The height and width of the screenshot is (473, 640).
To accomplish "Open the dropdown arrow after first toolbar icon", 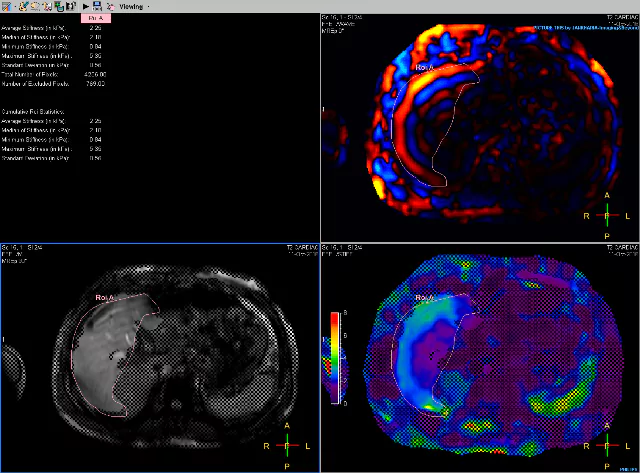I will click(x=15, y=6).
